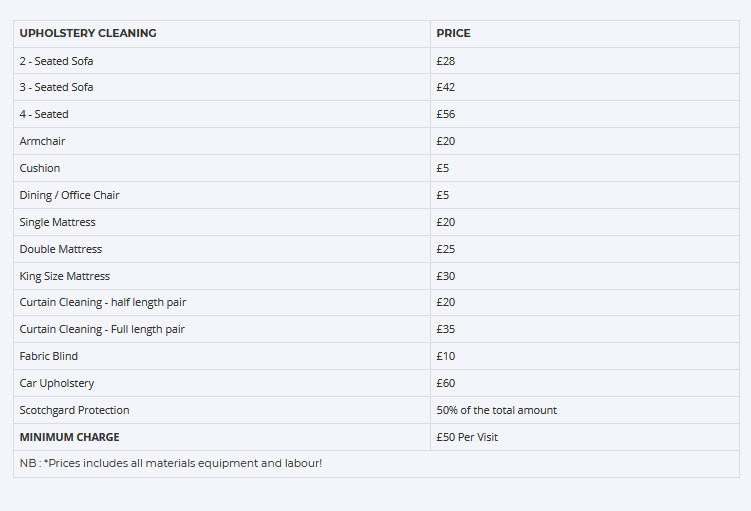Click the PRICE column header

click(x=453, y=34)
